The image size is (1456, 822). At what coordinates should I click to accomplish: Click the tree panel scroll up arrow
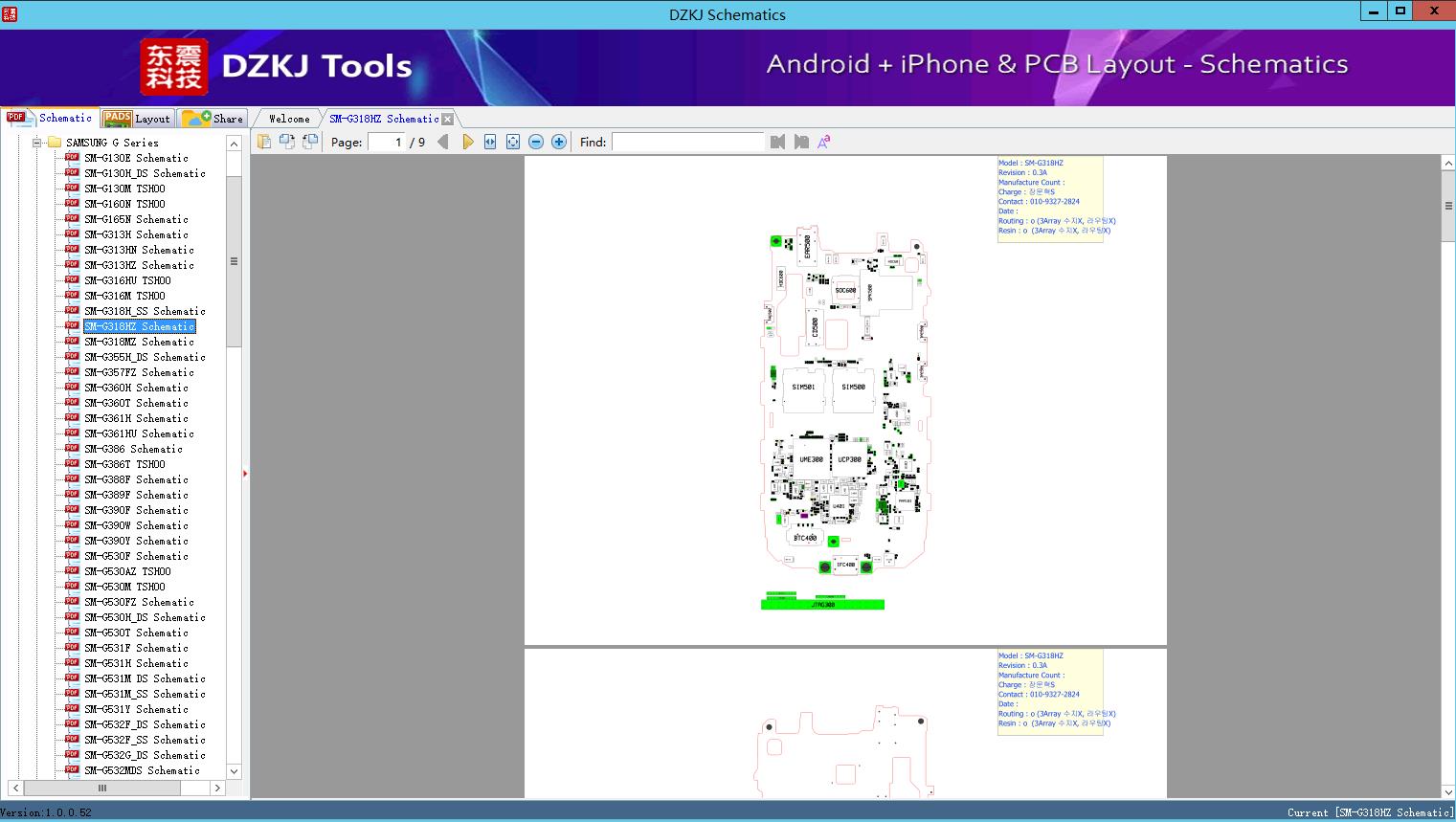pyautogui.click(x=234, y=144)
